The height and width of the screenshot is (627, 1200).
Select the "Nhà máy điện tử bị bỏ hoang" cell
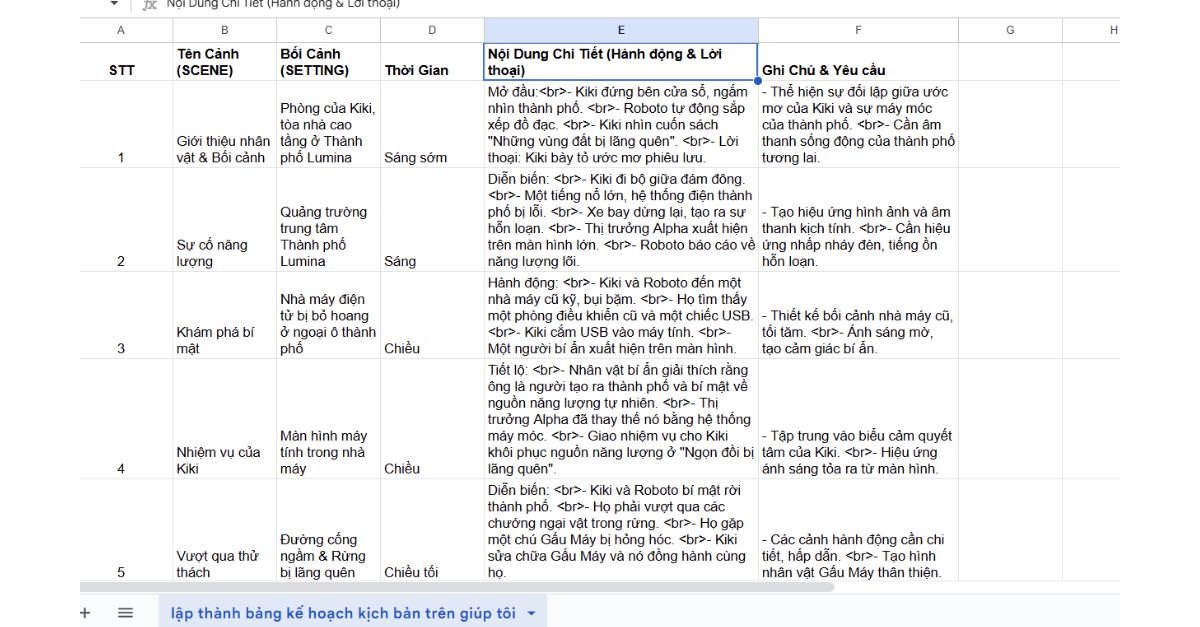pyautogui.click(x=328, y=315)
